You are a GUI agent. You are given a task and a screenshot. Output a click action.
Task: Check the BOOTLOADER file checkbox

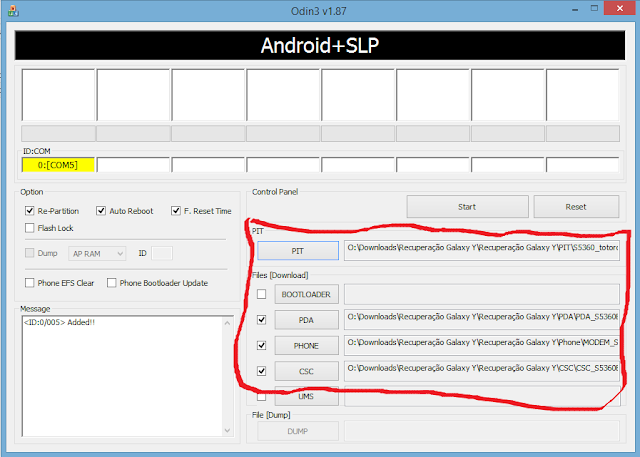pos(262,294)
